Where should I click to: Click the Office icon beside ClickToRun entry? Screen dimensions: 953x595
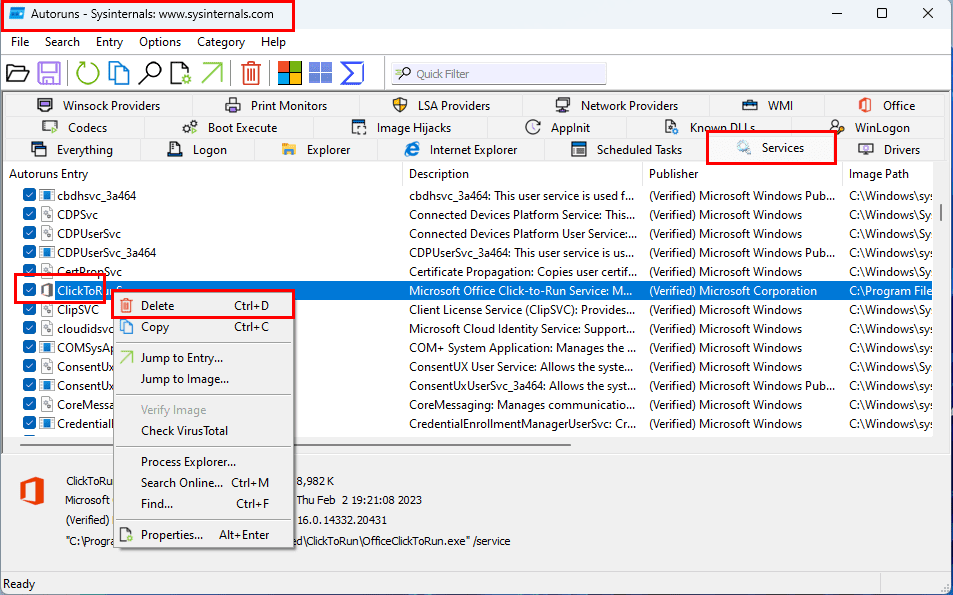47,291
